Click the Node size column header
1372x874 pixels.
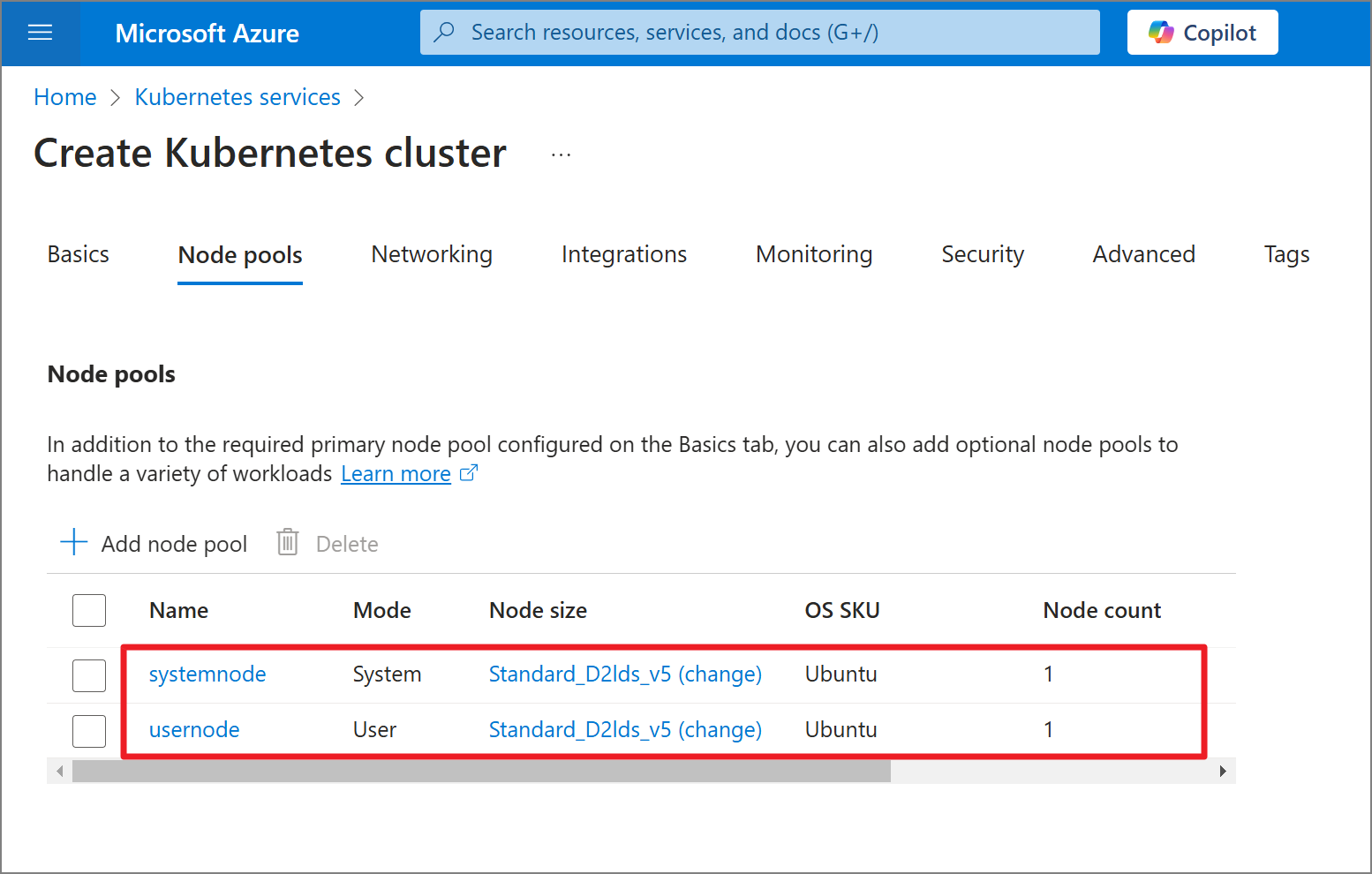539,610
